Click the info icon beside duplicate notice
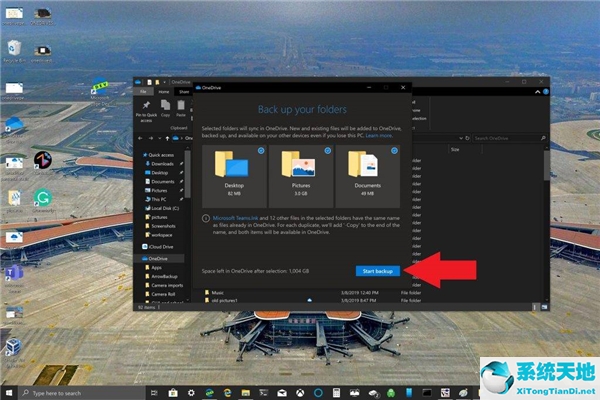 click(206, 219)
